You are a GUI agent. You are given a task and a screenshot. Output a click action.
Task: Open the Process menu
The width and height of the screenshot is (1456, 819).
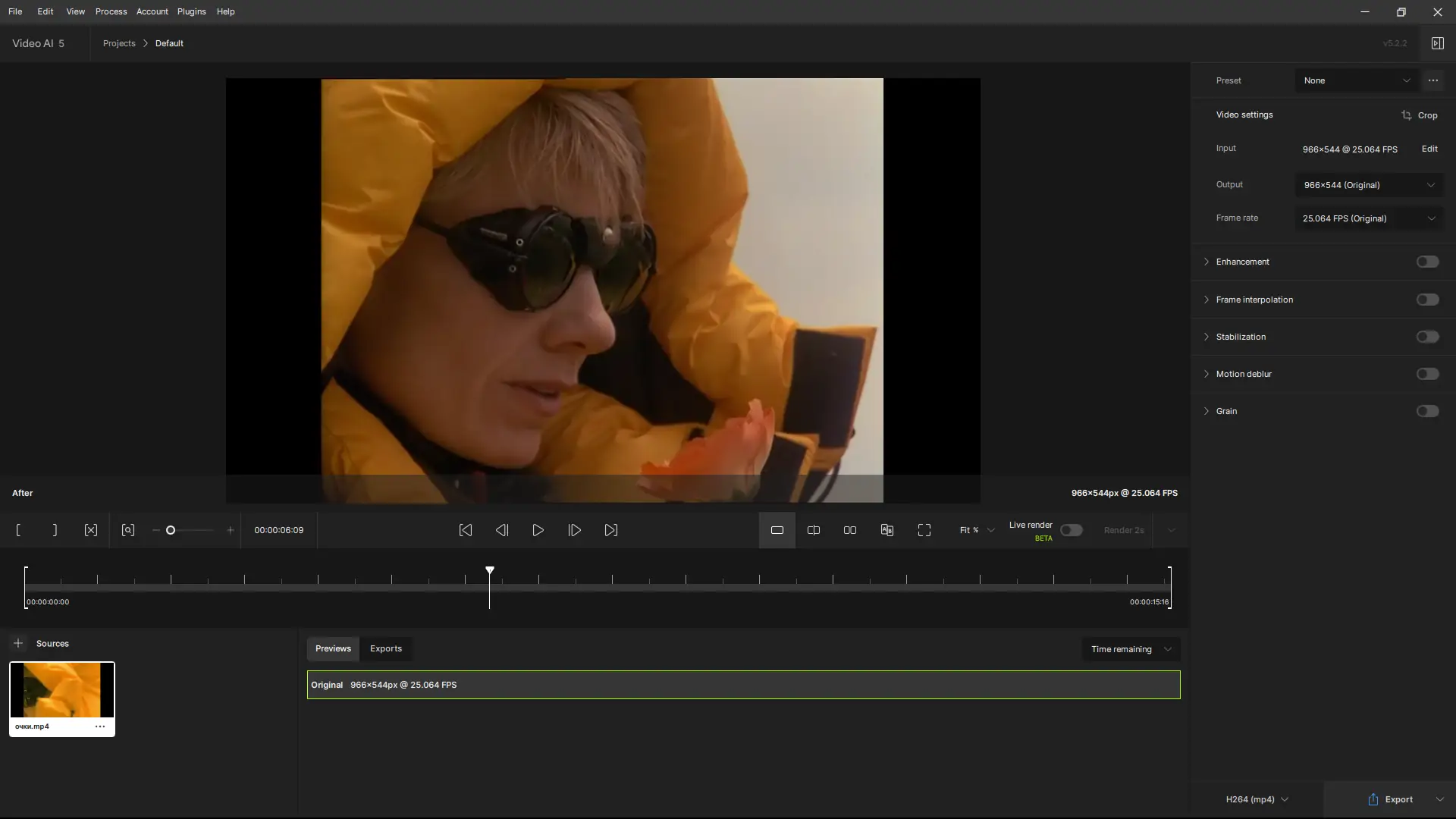111,11
